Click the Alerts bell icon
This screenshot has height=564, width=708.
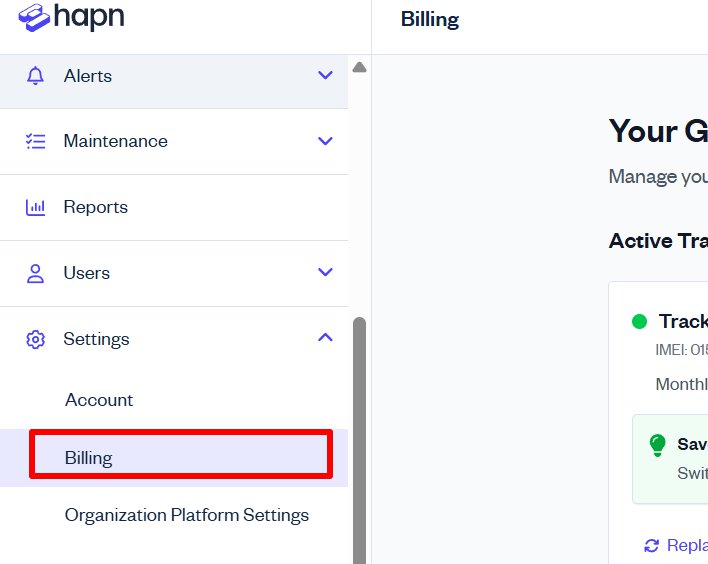tap(36, 76)
